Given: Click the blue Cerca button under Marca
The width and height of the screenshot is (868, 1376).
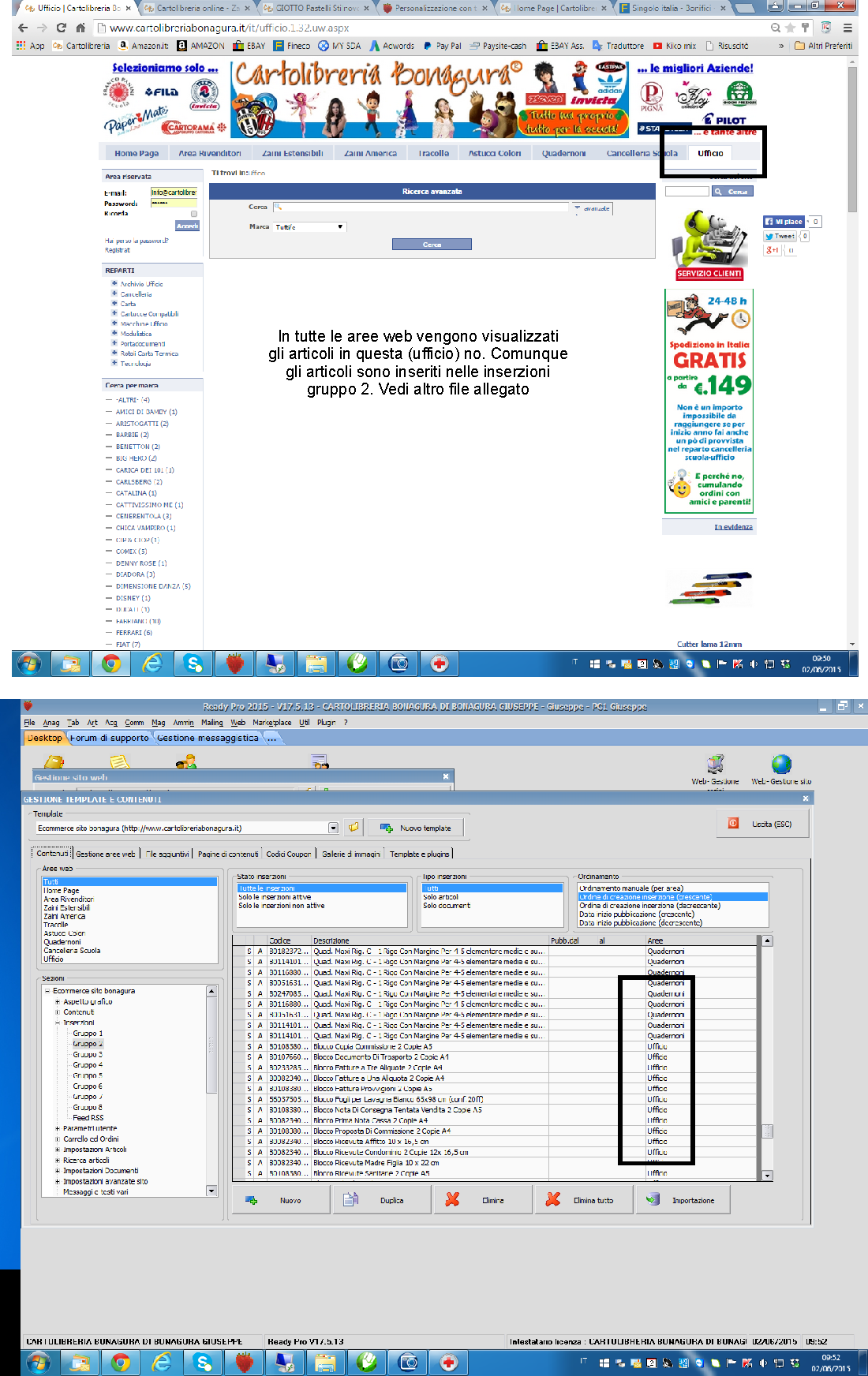Looking at the screenshot, I should (x=432, y=245).
